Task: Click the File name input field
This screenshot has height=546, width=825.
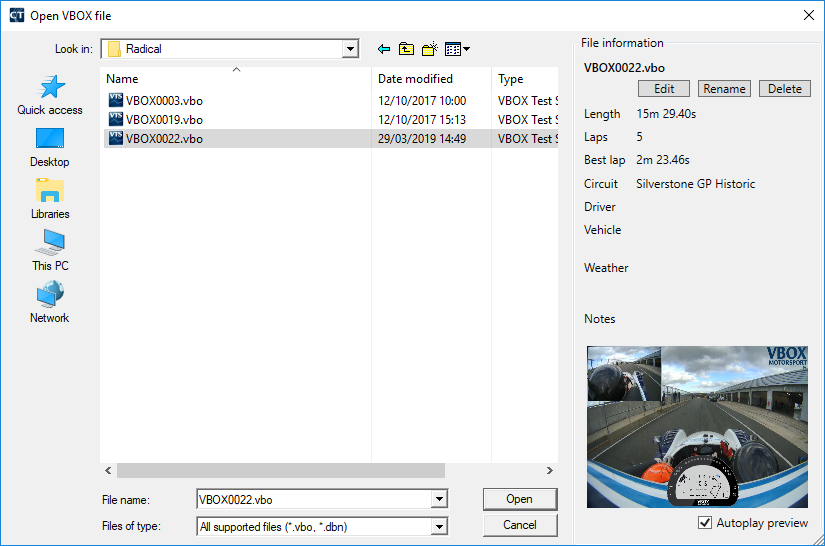Action: [314, 499]
